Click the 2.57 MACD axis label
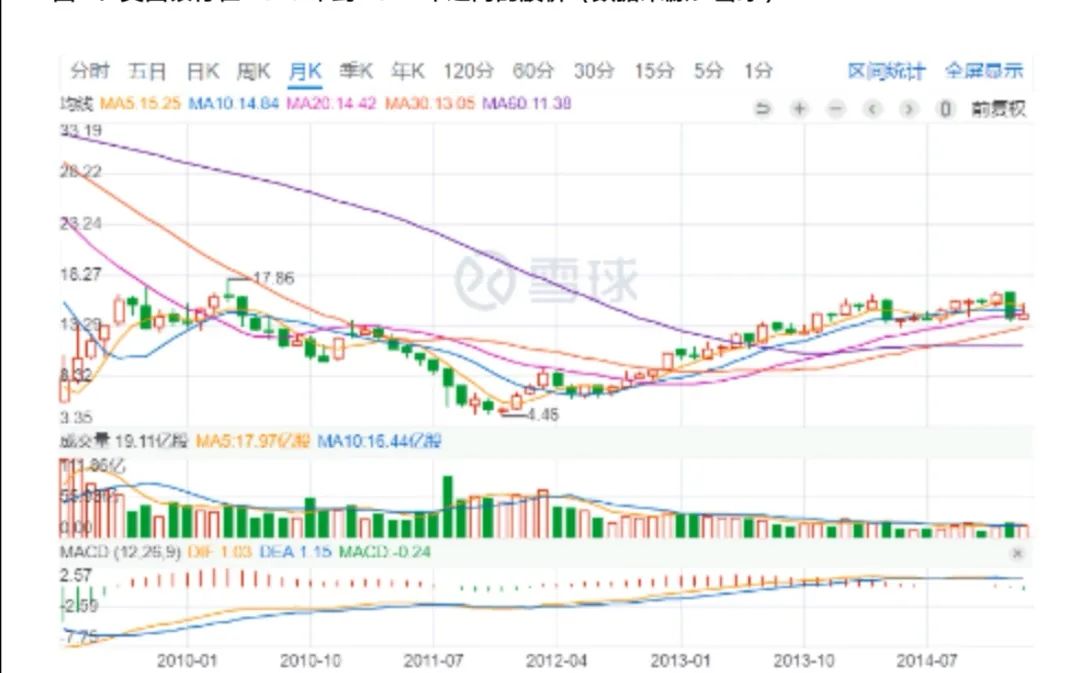This screenshot has width=1080, height=673. click(76, 576)
